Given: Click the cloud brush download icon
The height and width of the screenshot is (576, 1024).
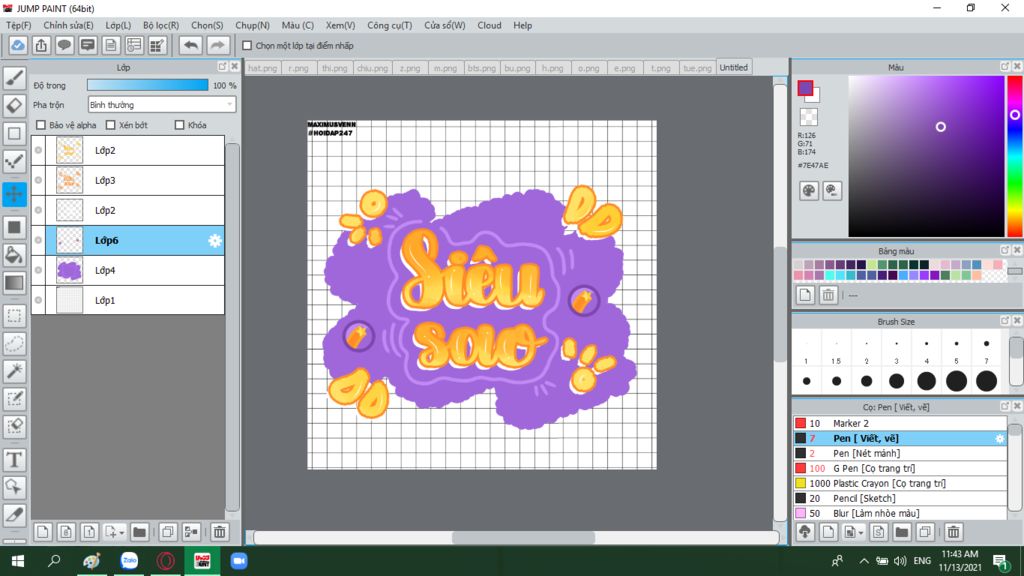Looking at the screenshot, I should point(805,532).
